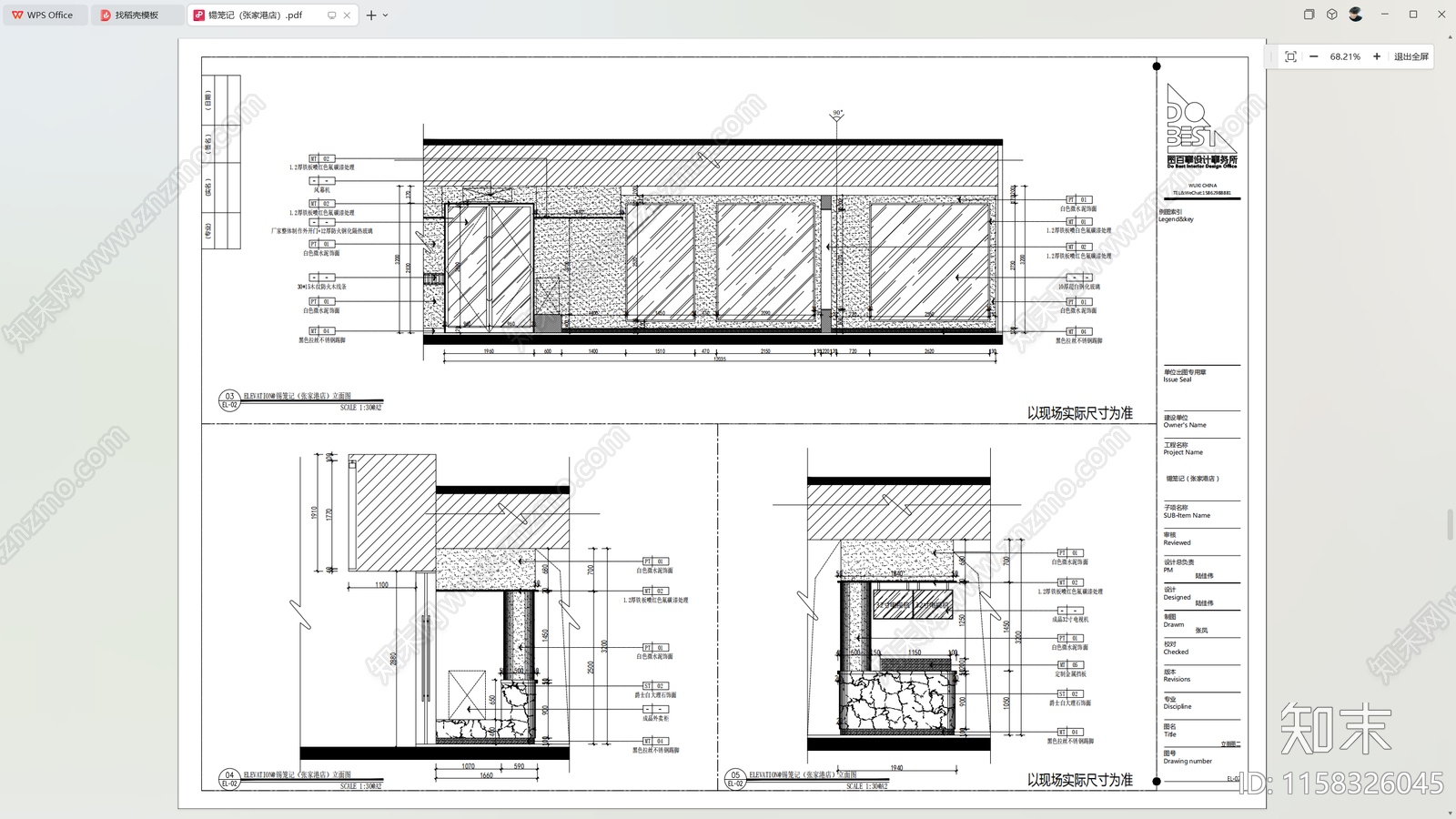This screenshot has width=1456, height=819.
Task: Click 退出全屏 to exit fullscreen
Action: [x=1411, y=56]
